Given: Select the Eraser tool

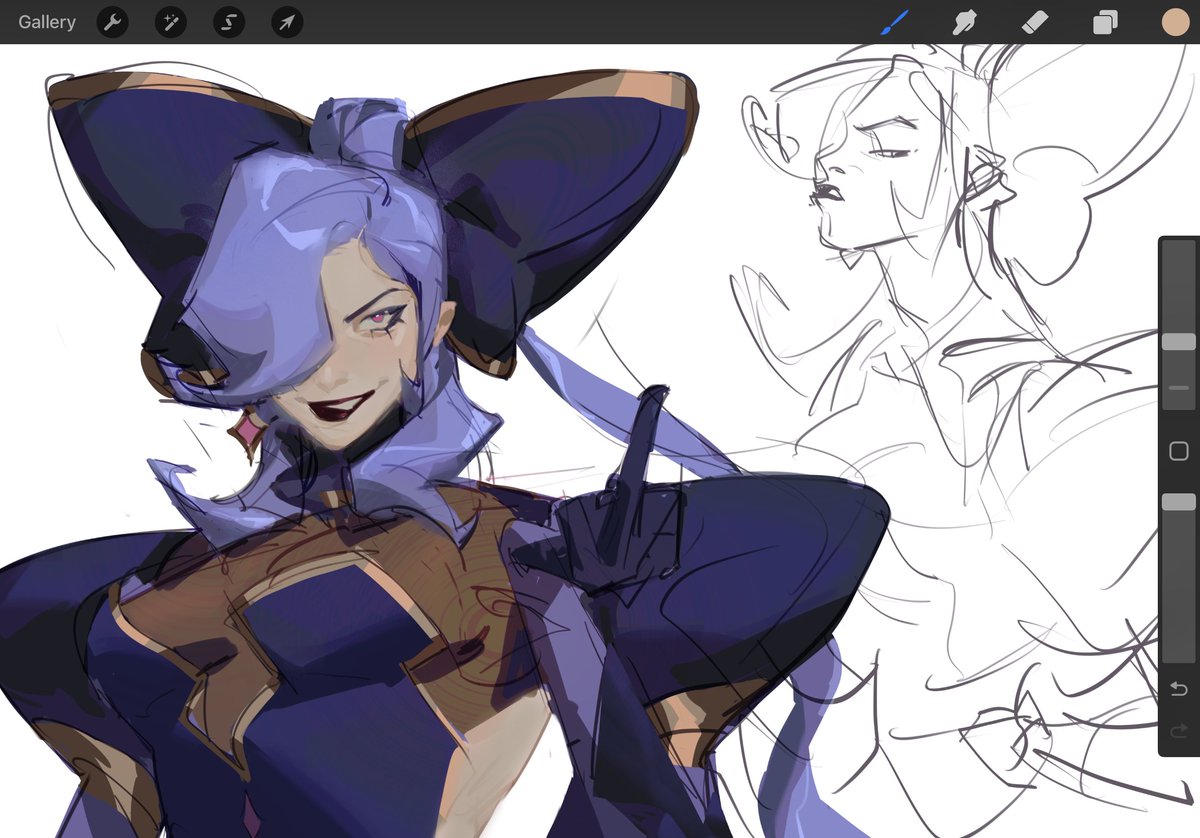Looking at the screenshot, I should [1035, 22].
